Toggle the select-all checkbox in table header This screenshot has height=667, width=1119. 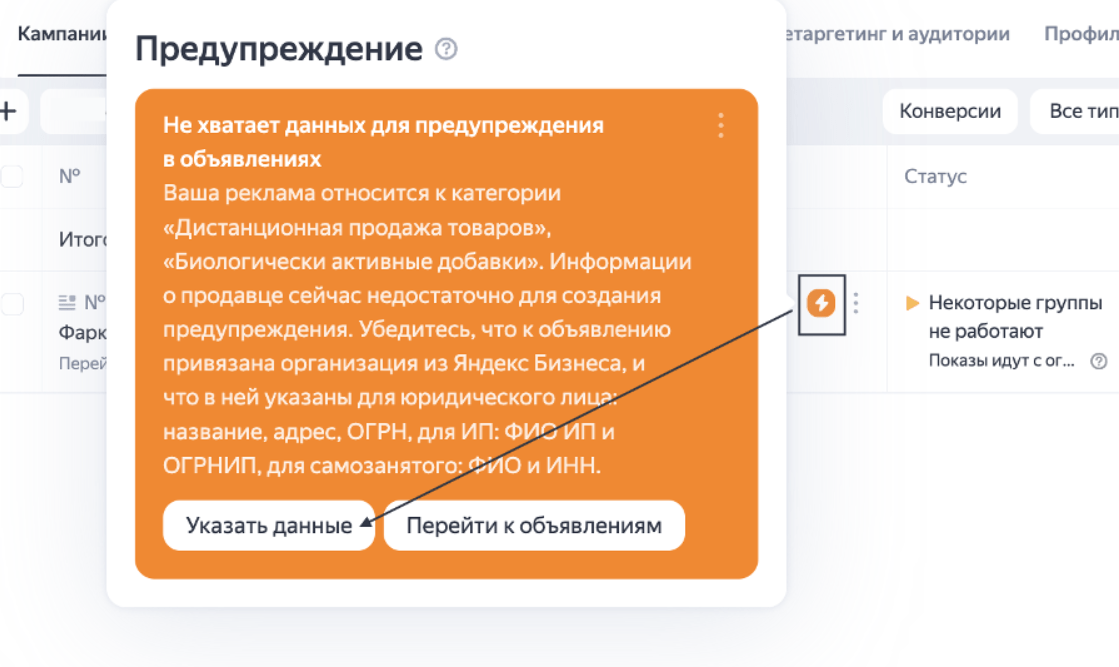click(11, 177)
